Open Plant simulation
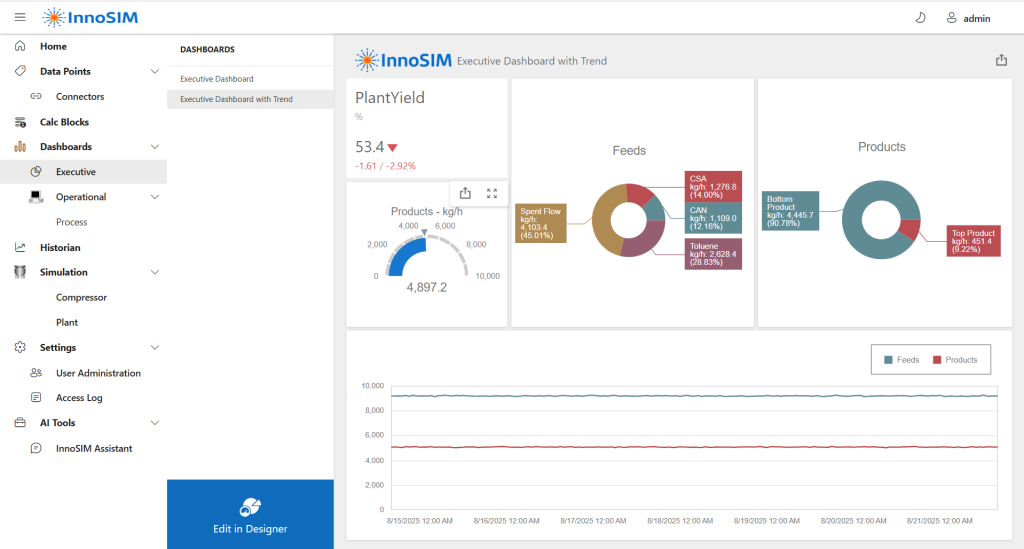Screen dimensions: 1024x549 (x=67, y=322)
